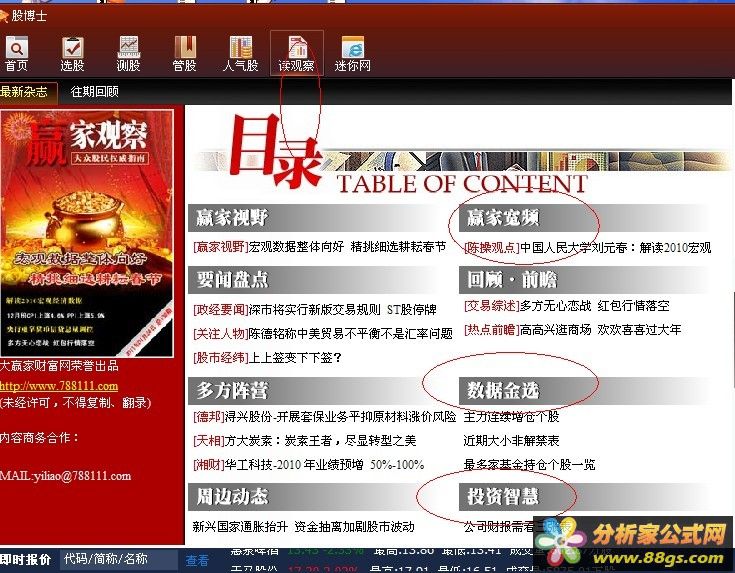Read [赢家视野]宏观数据整体向好 article
The width and height of the screenshot is (735, 573).
[x=319, y=247]
